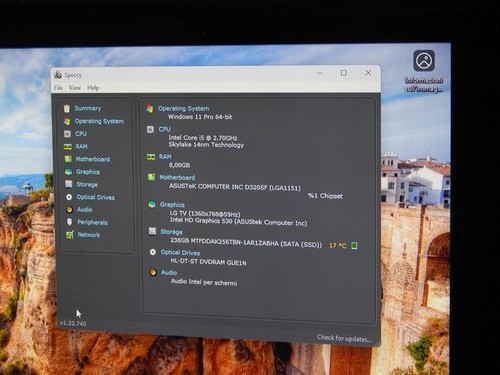
Task: Open the File menu
Action: tap(58, 88)
